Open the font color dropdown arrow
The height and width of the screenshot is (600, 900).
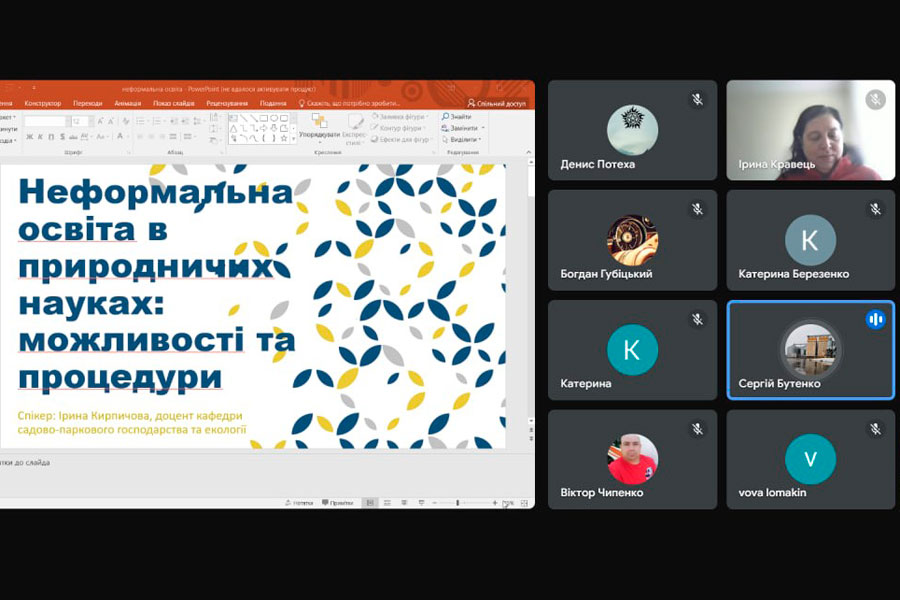tap(127, 137)
